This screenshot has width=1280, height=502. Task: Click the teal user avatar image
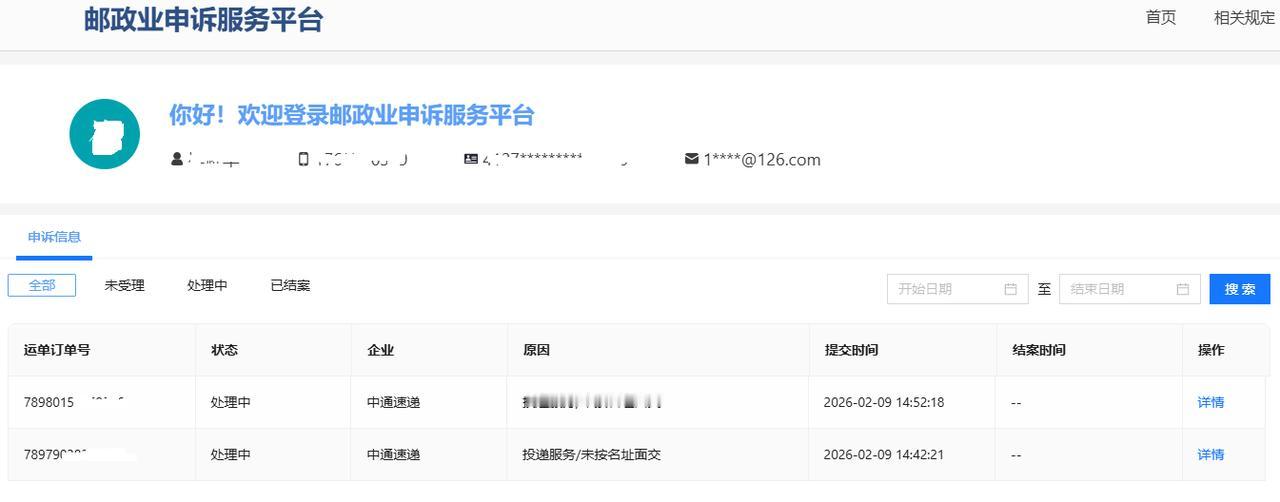click(x=104, y=134)
